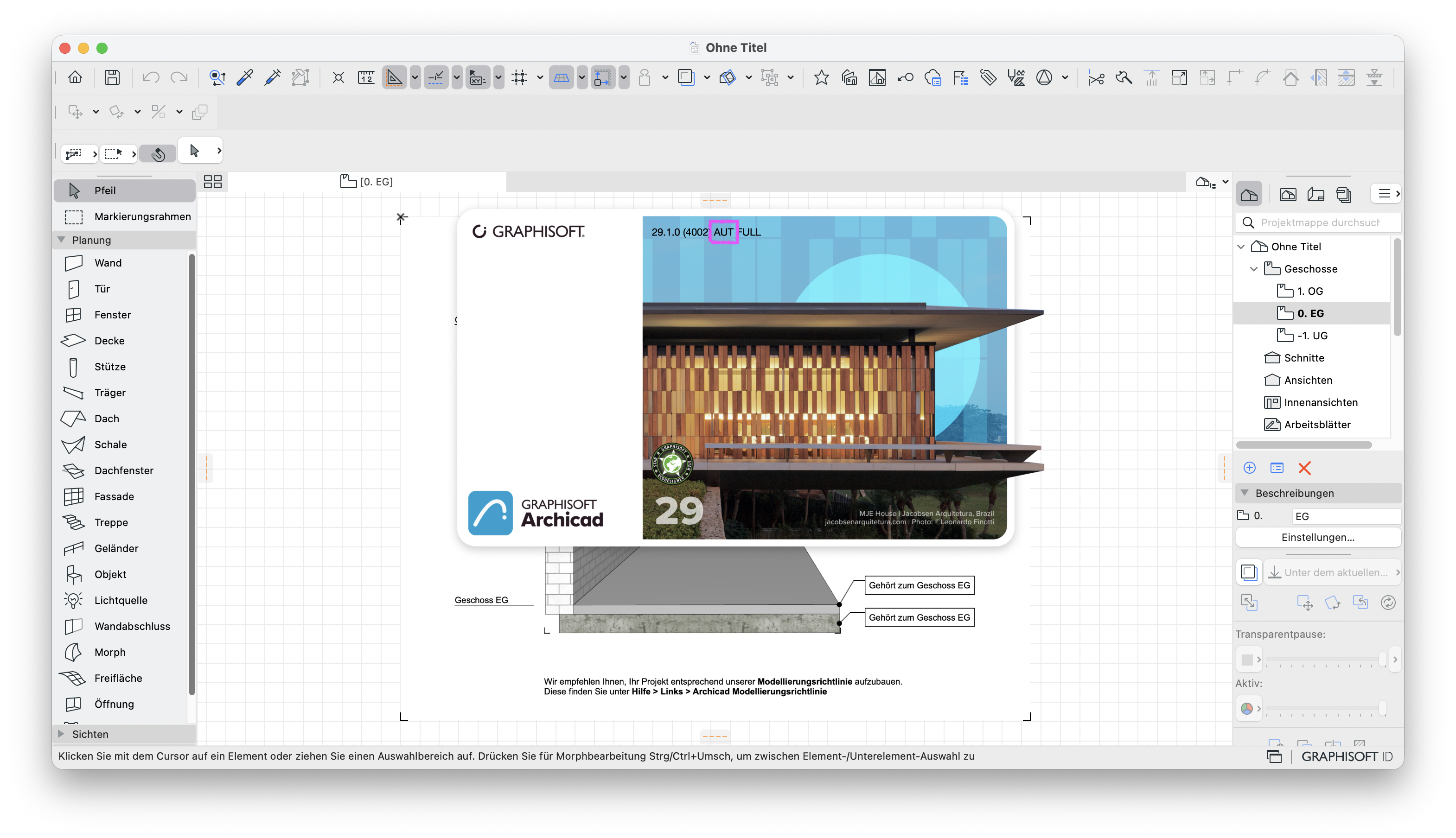Click the GRAPHISOFT ID button
This screenshot has width=1456, height=838.
tap(1347, 756)
